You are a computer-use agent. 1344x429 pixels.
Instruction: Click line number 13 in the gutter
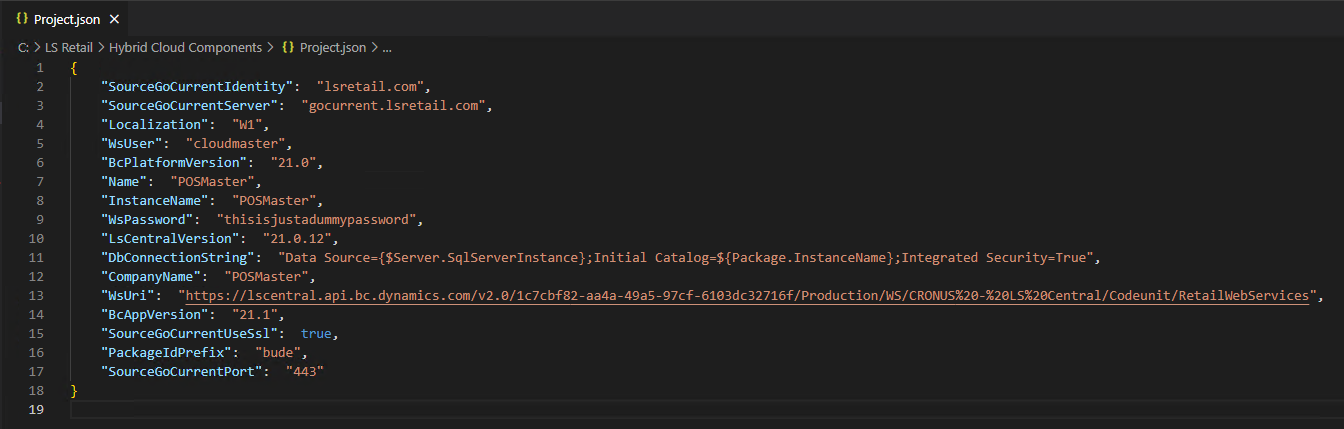pyautogui.click(x=39, y=295)
